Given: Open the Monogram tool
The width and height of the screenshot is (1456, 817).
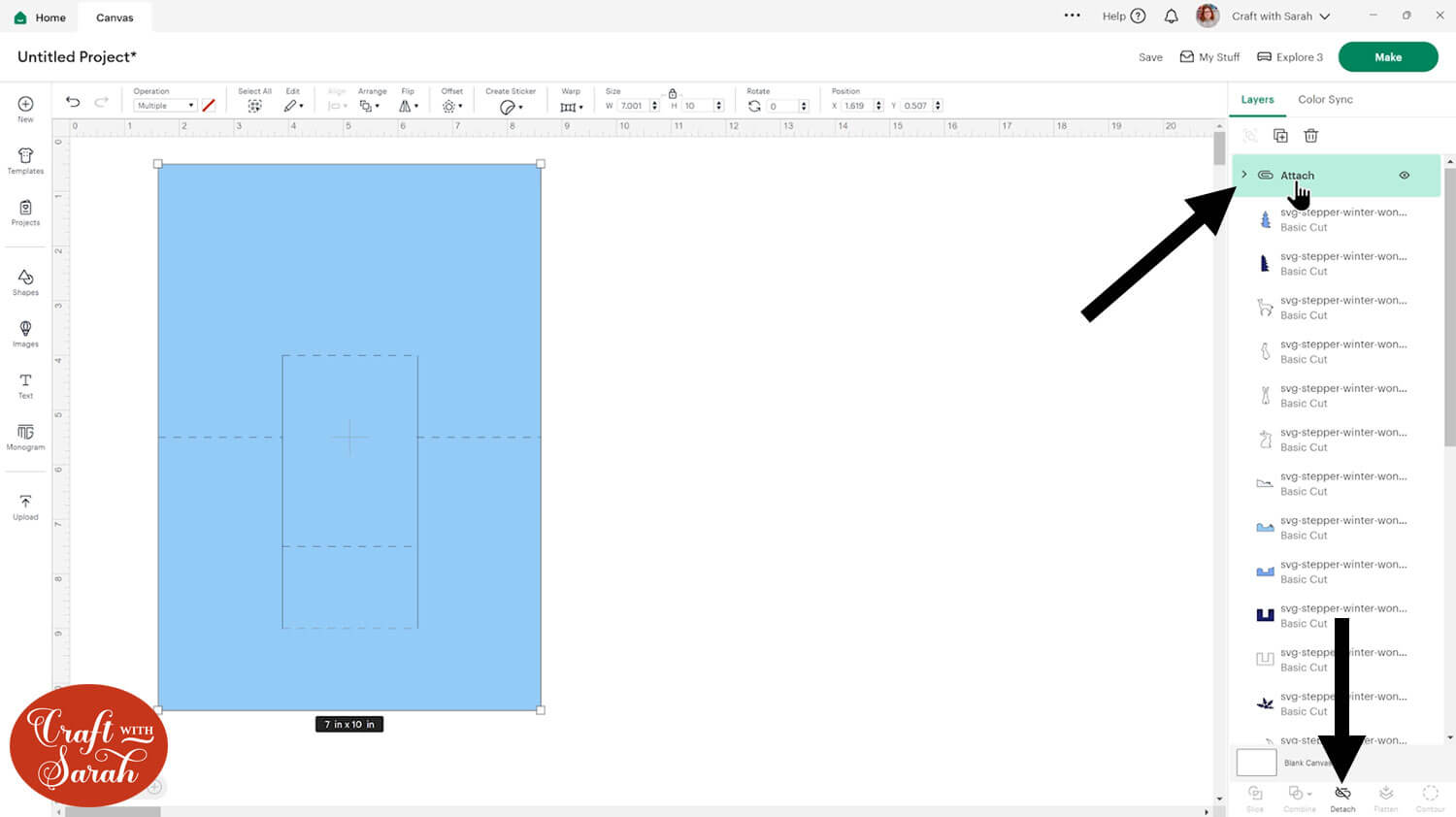Looking at the screenshot, I should click(25, 437).
